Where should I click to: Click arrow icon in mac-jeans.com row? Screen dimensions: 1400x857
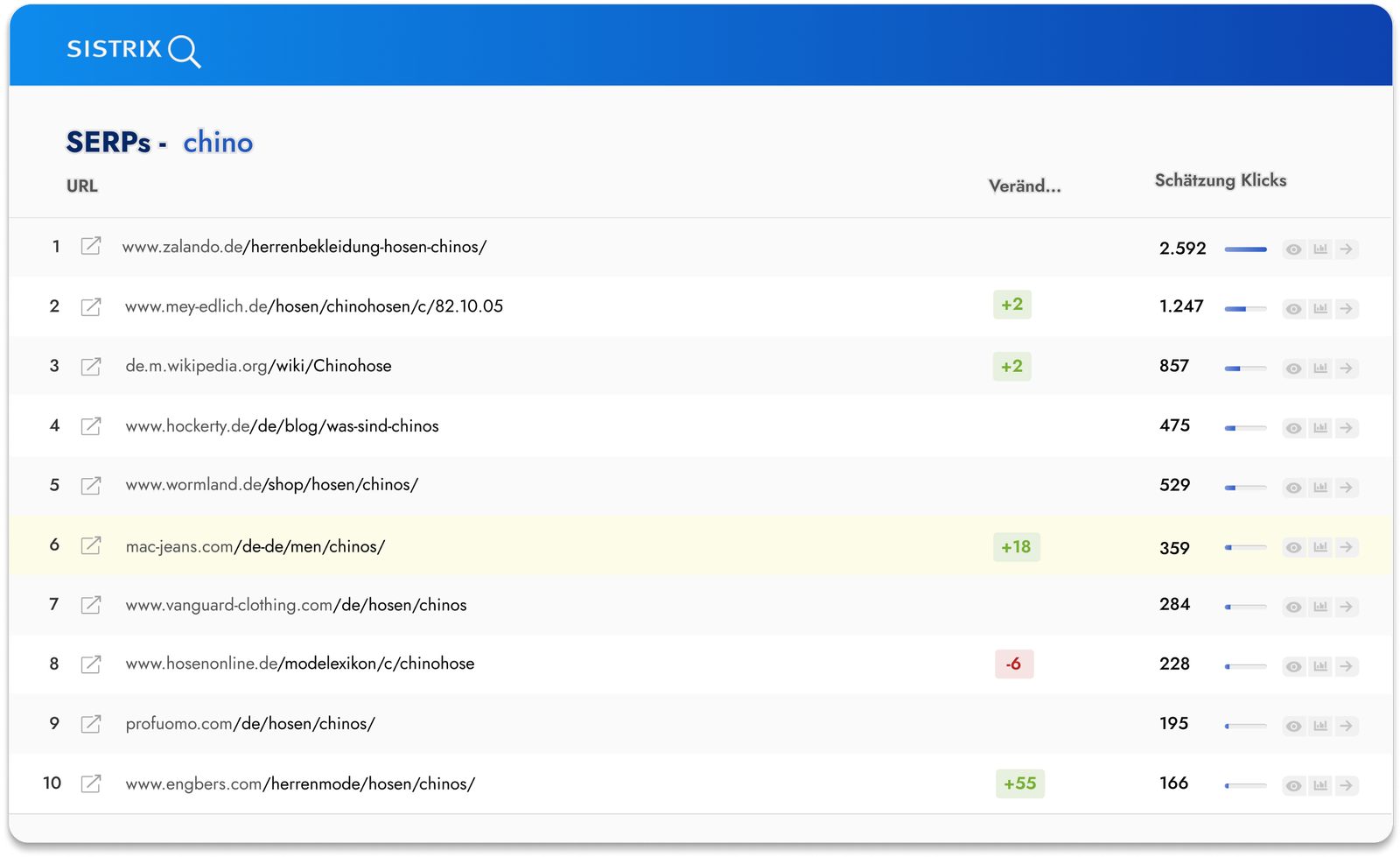(1347, 547)
